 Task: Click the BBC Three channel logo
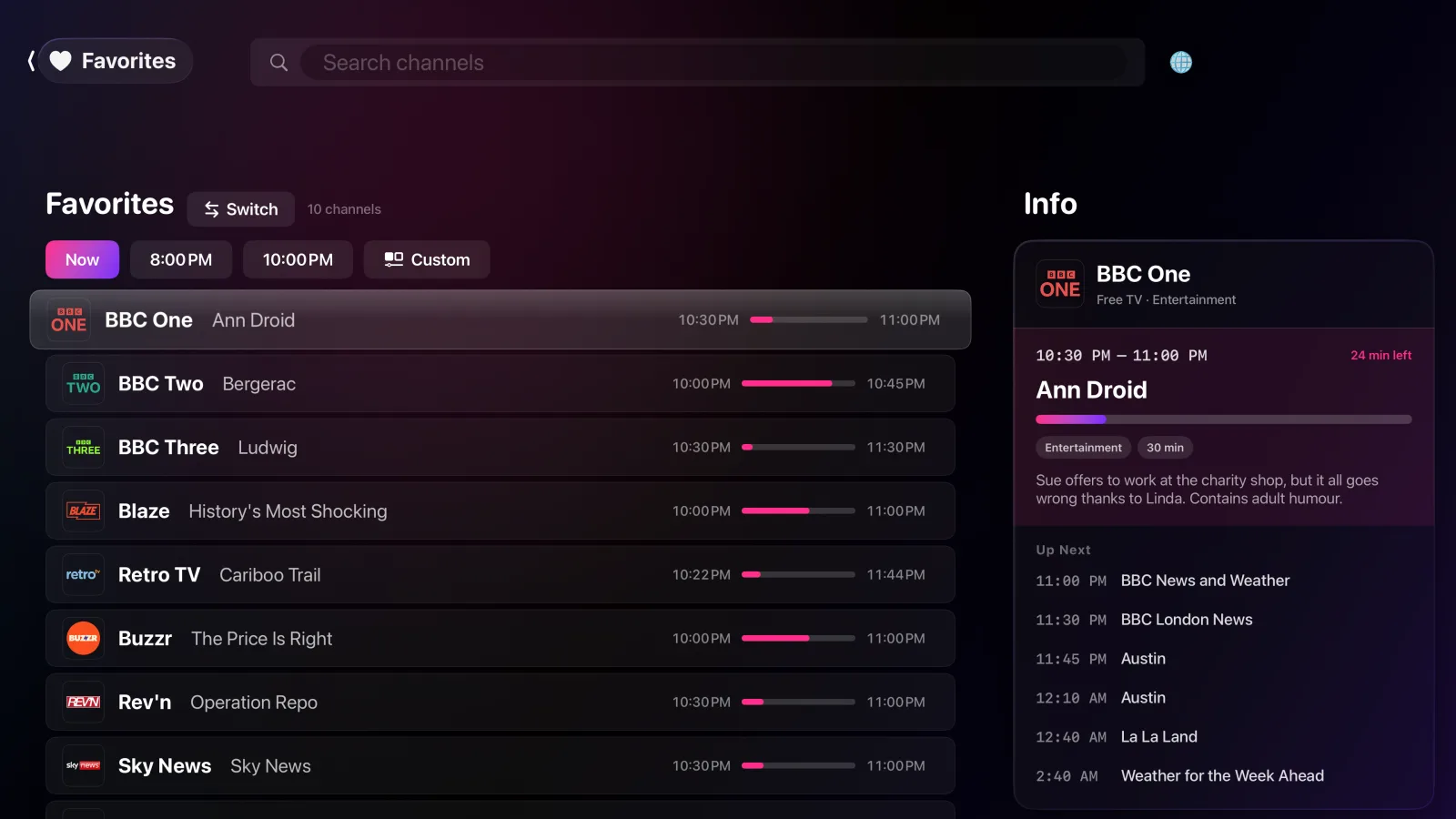point(84,448)
